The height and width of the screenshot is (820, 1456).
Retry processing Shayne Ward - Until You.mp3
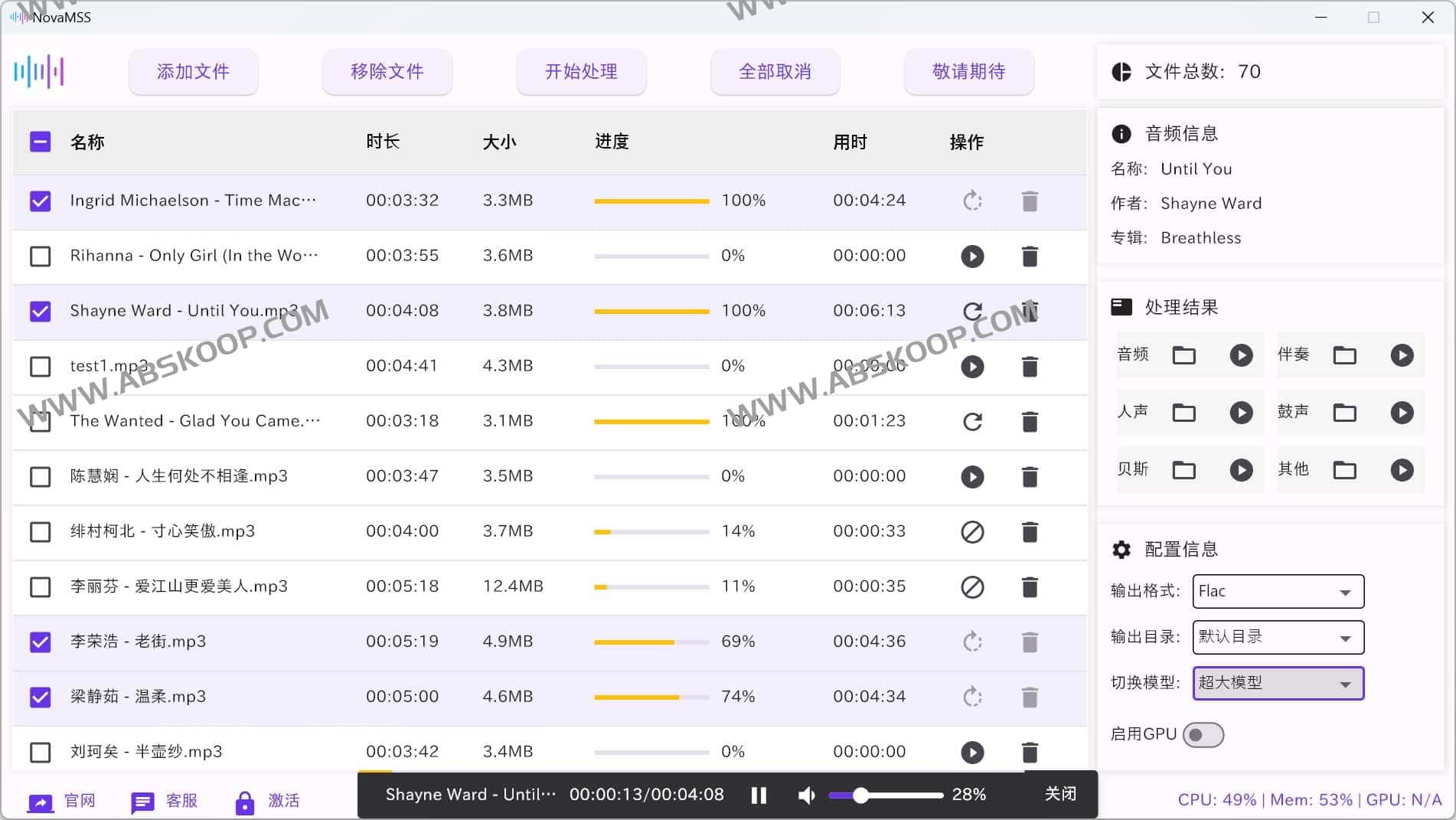971,312
